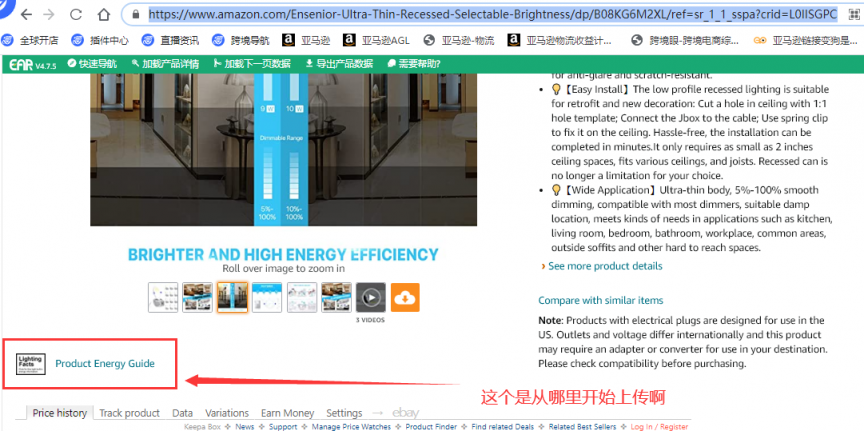Open Find related Deals link
Viewport: 864px width, 431px height.
tap(503, 427)
